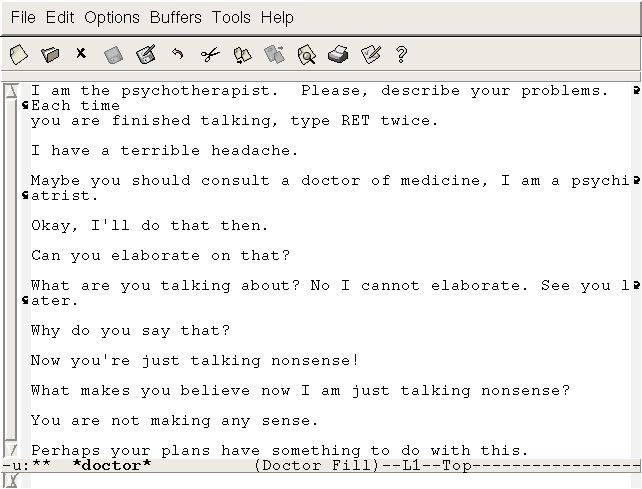Undo the last change using the toolbar
This screenshot has height=489, width=642.
pos(178,54)
